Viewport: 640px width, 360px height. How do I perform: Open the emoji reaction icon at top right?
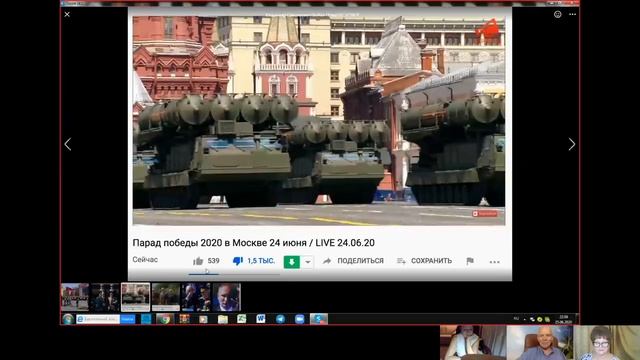tap(558, 14)
